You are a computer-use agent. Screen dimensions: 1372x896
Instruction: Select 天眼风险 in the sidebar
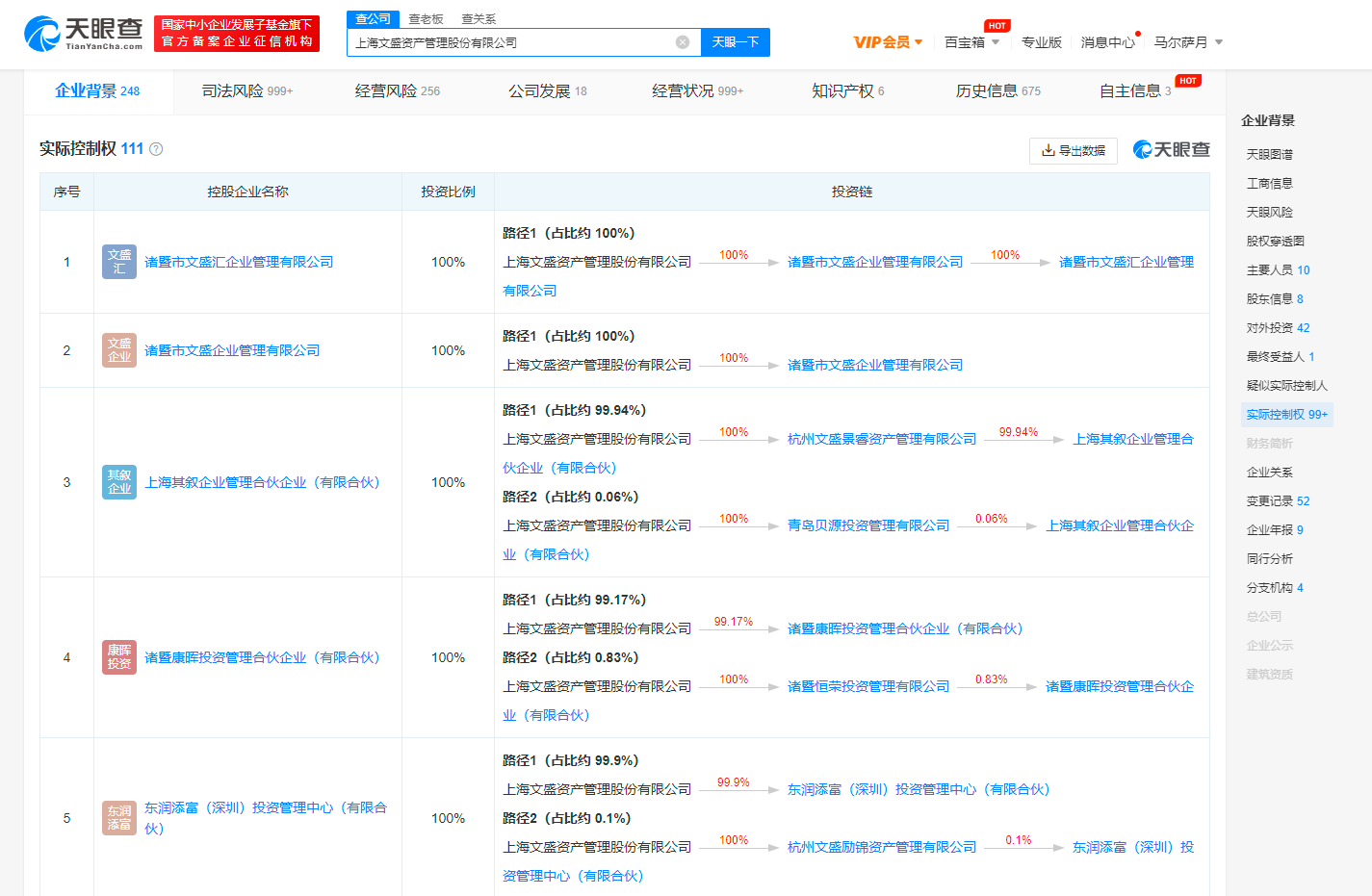tap(1270, 212)
